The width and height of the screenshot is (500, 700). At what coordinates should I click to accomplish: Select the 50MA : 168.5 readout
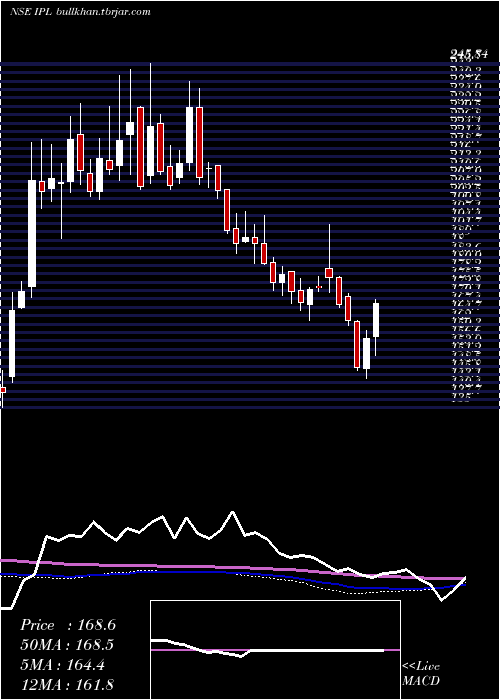coord(67,645)
